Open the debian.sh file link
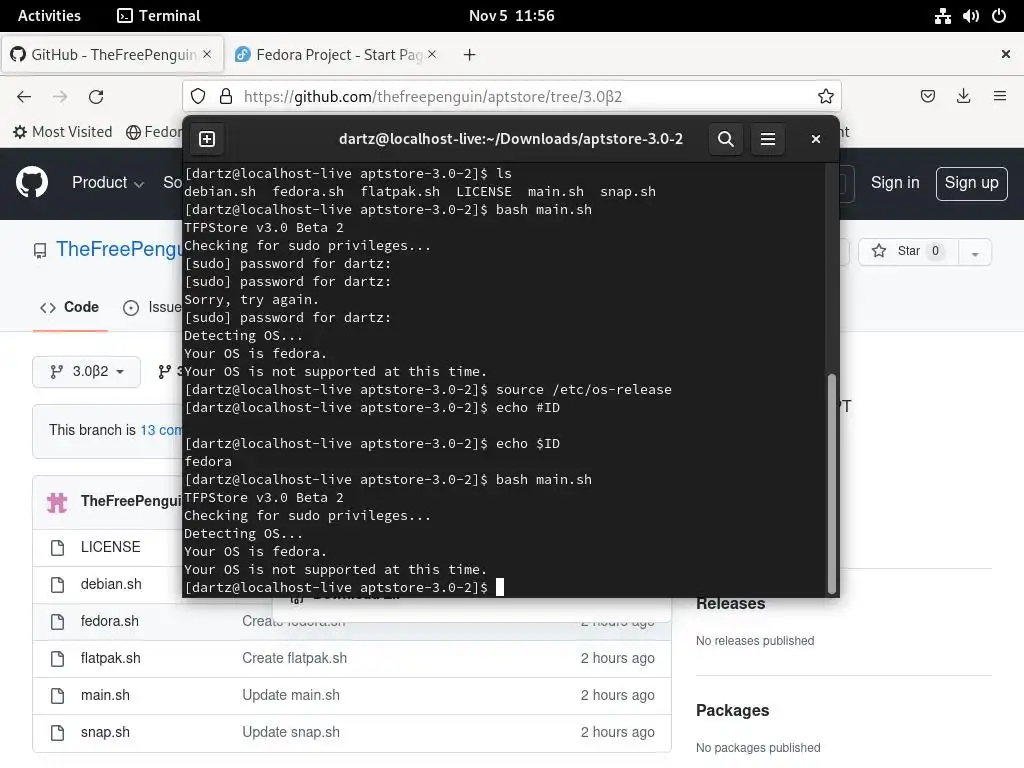The image size is (1024, 768). (111, 584)
